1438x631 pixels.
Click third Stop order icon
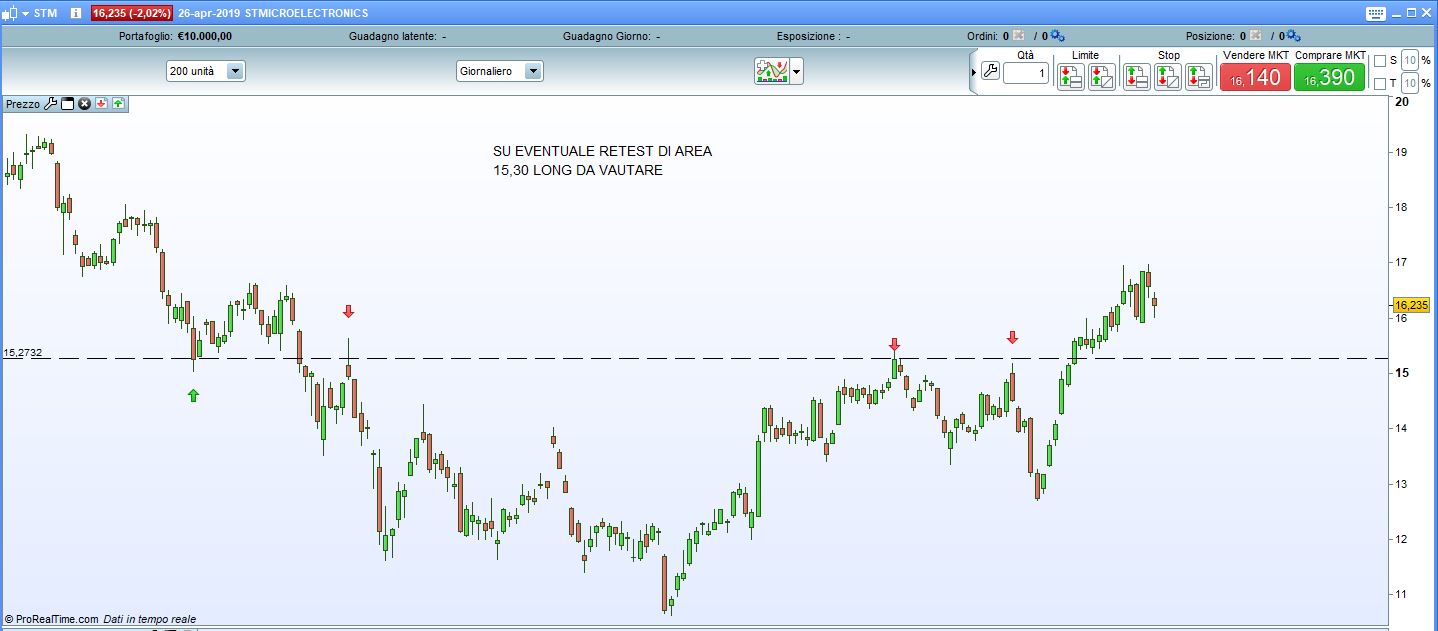pos(1199,77)
